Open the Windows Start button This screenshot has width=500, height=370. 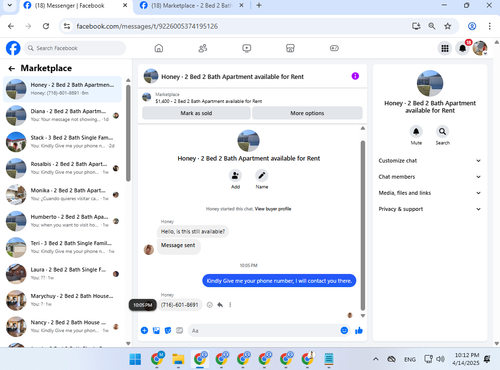pos(135,359)
